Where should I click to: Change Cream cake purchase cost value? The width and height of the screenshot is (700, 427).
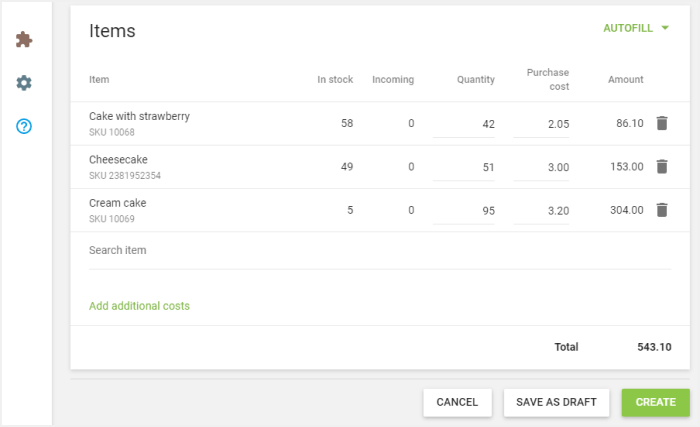pos(541,211)
